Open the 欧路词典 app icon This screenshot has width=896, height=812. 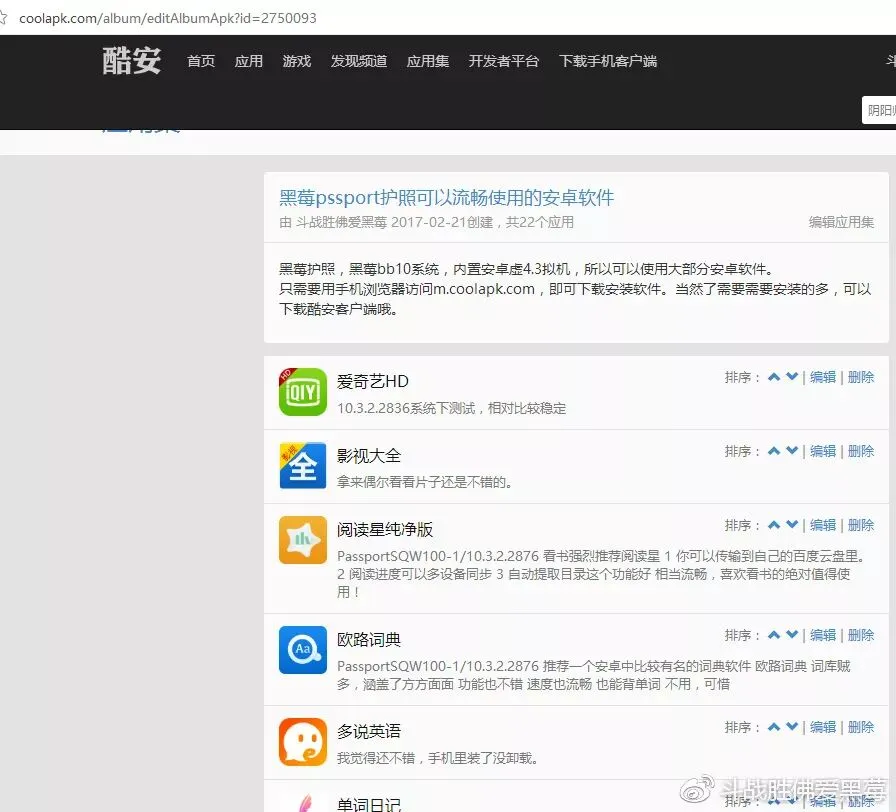(x=303, y=650)
